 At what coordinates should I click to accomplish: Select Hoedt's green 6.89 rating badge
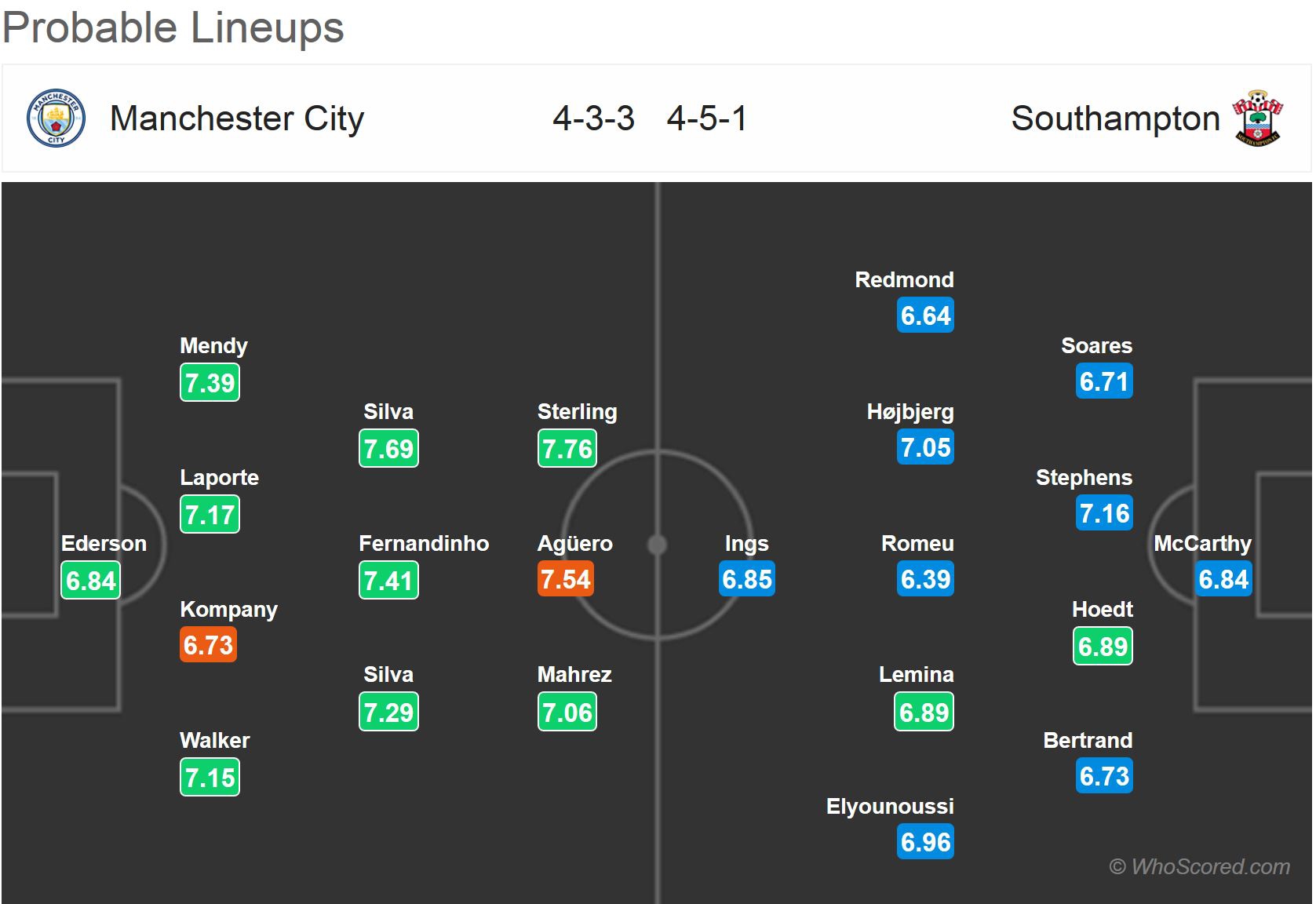(x=1103, y=647)
